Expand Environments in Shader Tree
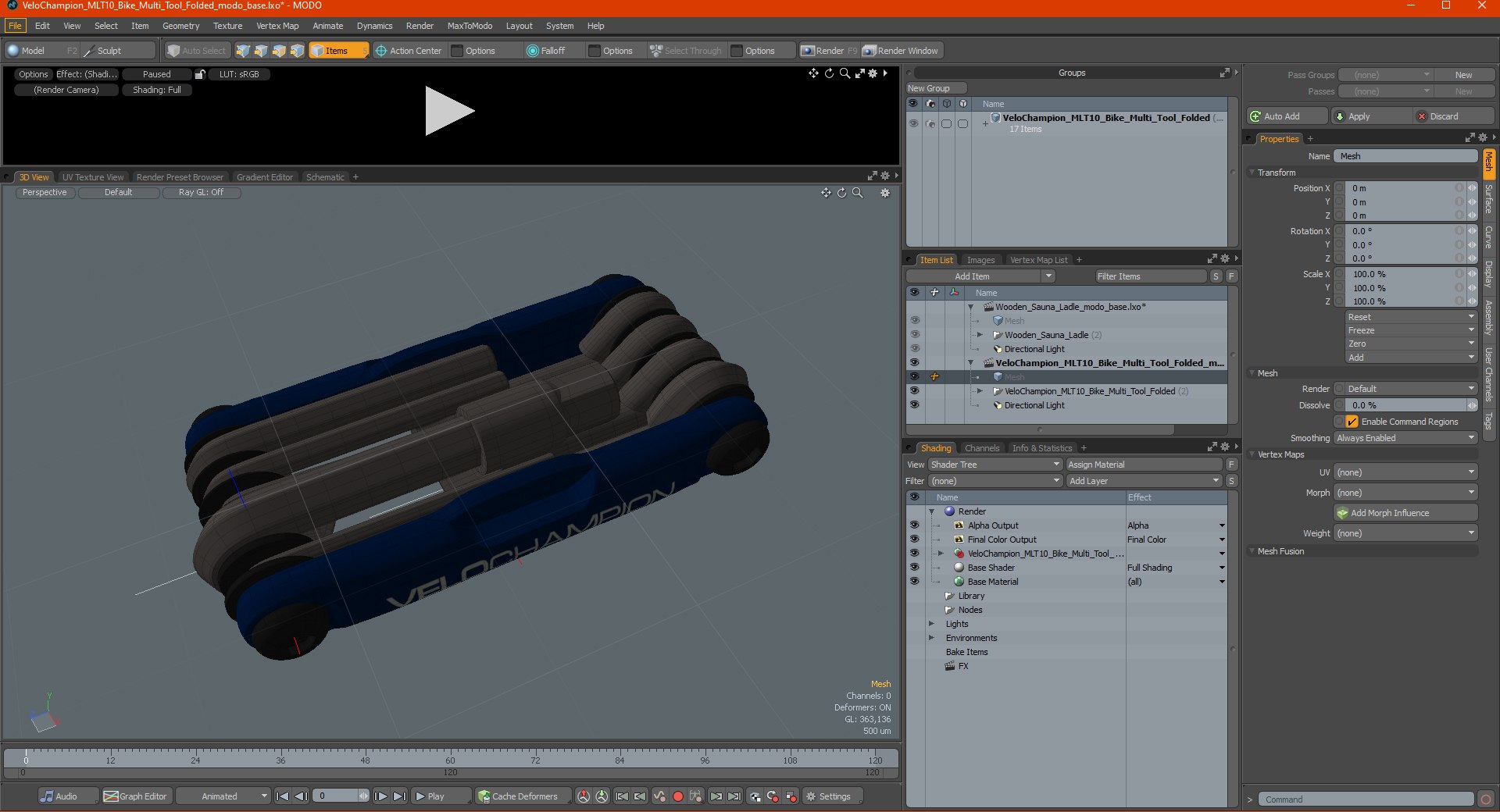This screenshot has width=1500, height=812. click(x=931, y=638)
